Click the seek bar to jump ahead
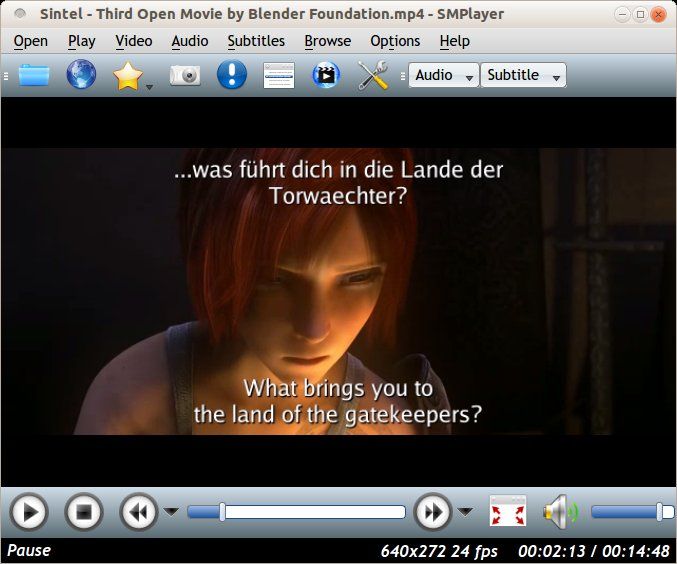The width and height of the screenshot is (677, 564). pyautogui.click(x=297, y=512)
